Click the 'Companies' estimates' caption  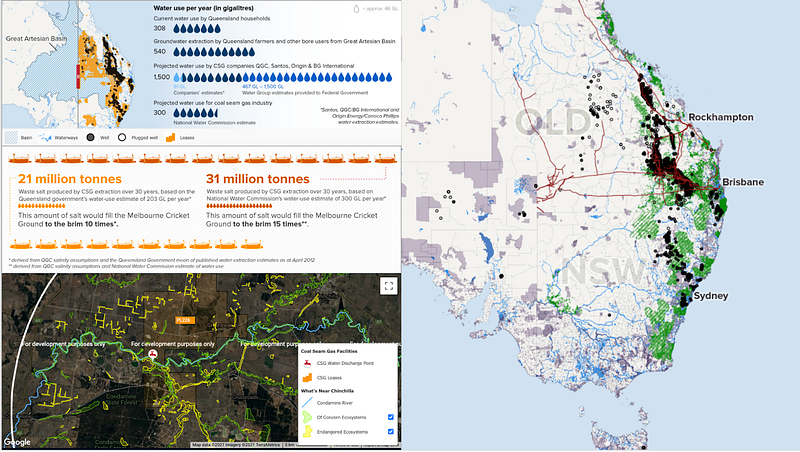pyautogui.click(x=198, y=93)
